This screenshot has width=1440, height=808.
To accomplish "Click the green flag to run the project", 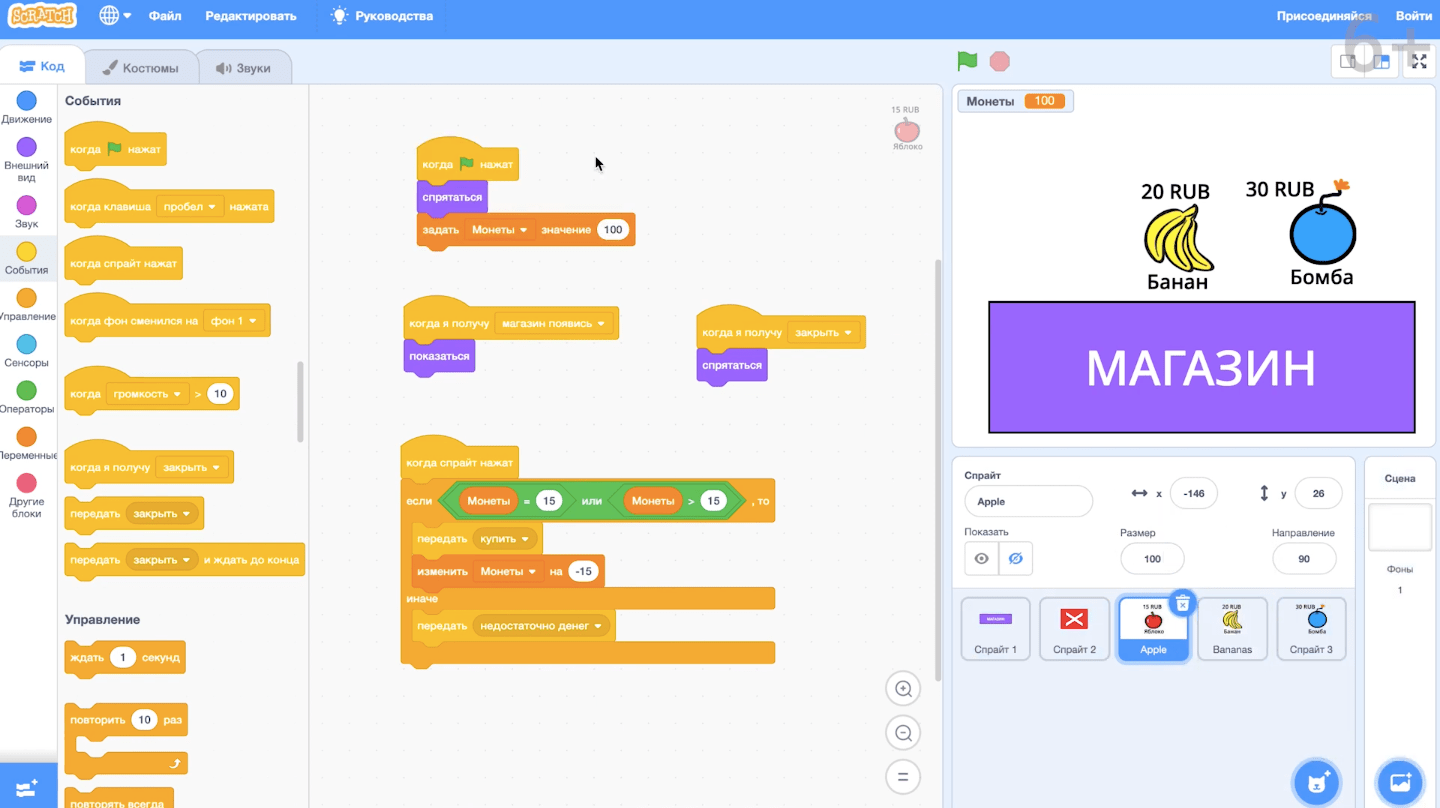I will (967, 61).
